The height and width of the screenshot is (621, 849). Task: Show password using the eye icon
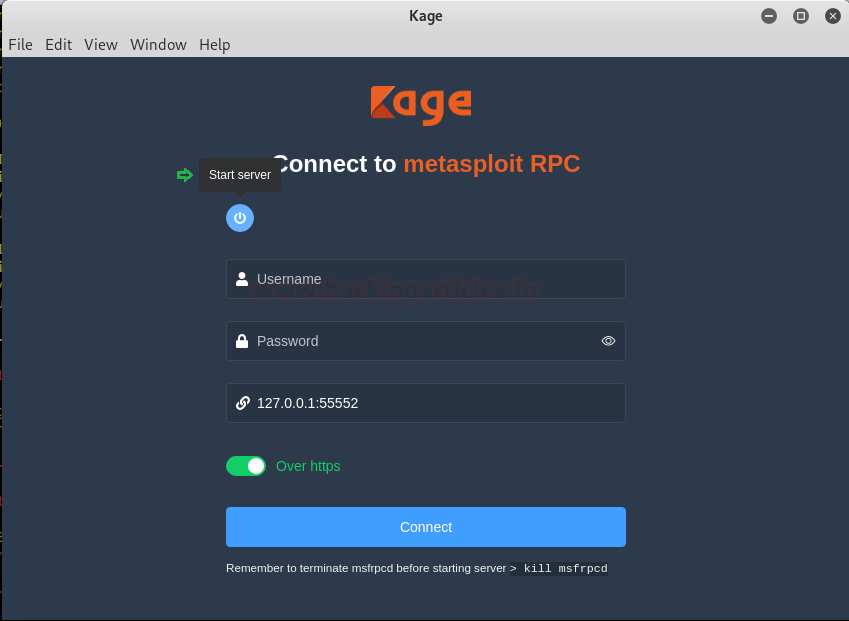608,341
